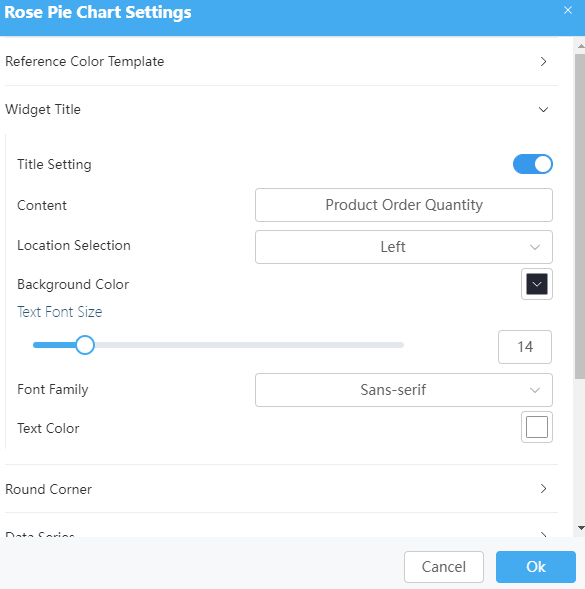
Task: Click the Content text field
Action: pyautogui.click(x=404, y=205)
